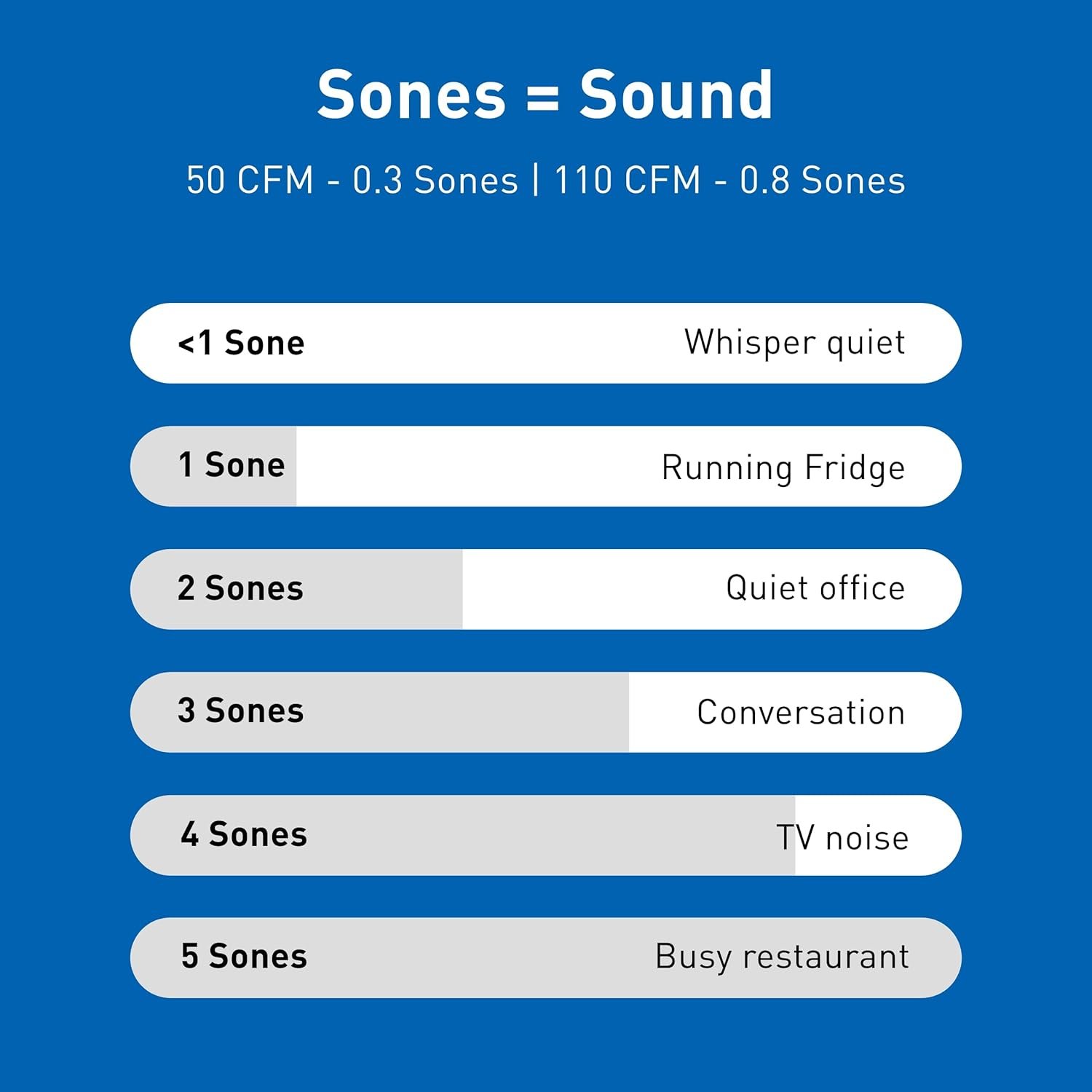Click the vertical divider between CFM ratings
Viewport: 1092px width, 1092px height.
click(x=537, y=180)
